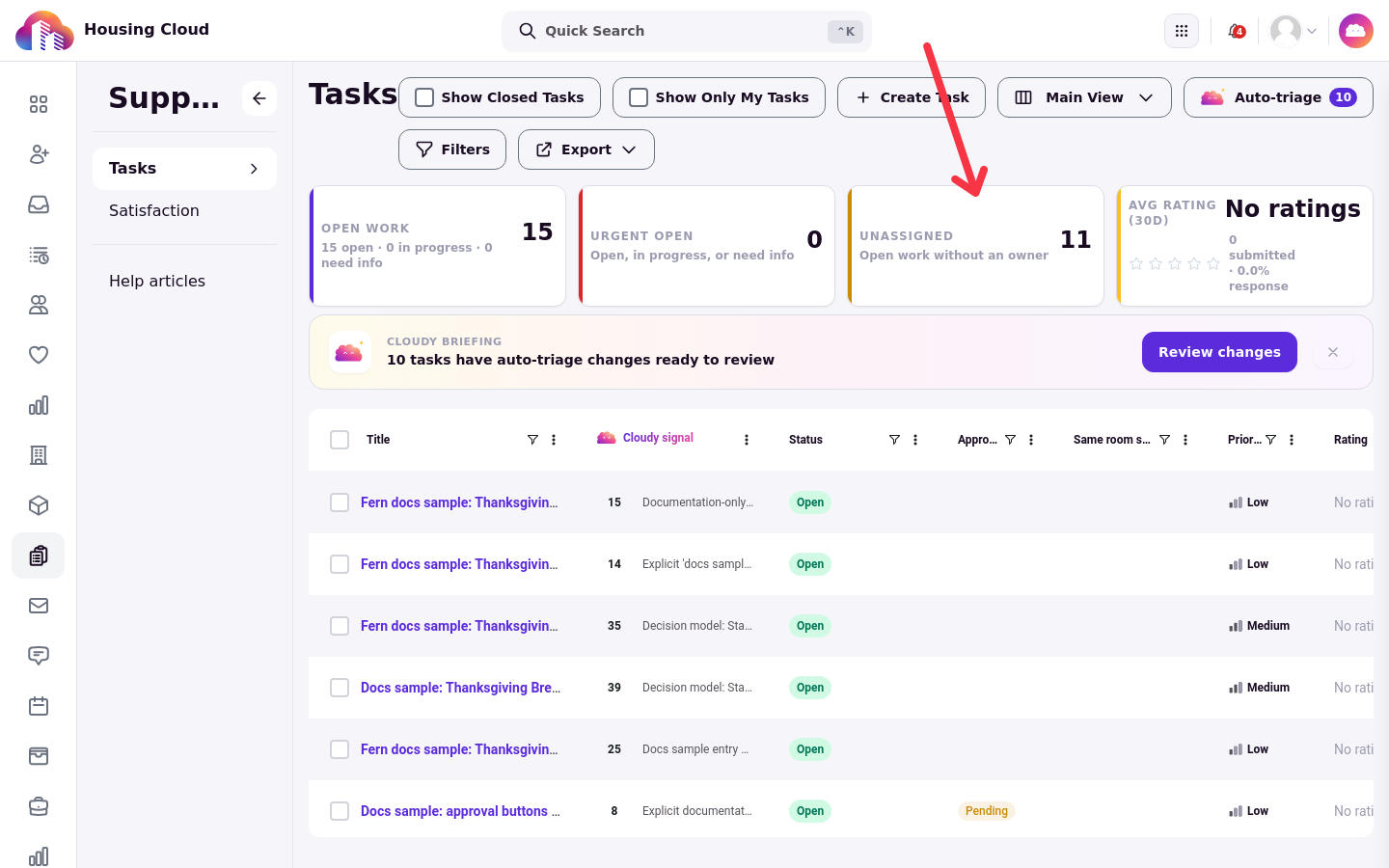Image resolution: width=1389 pixels, height=868 pixels.
Task: Select checkbox for approval buttons row
Action: click(x=340, y=811)
